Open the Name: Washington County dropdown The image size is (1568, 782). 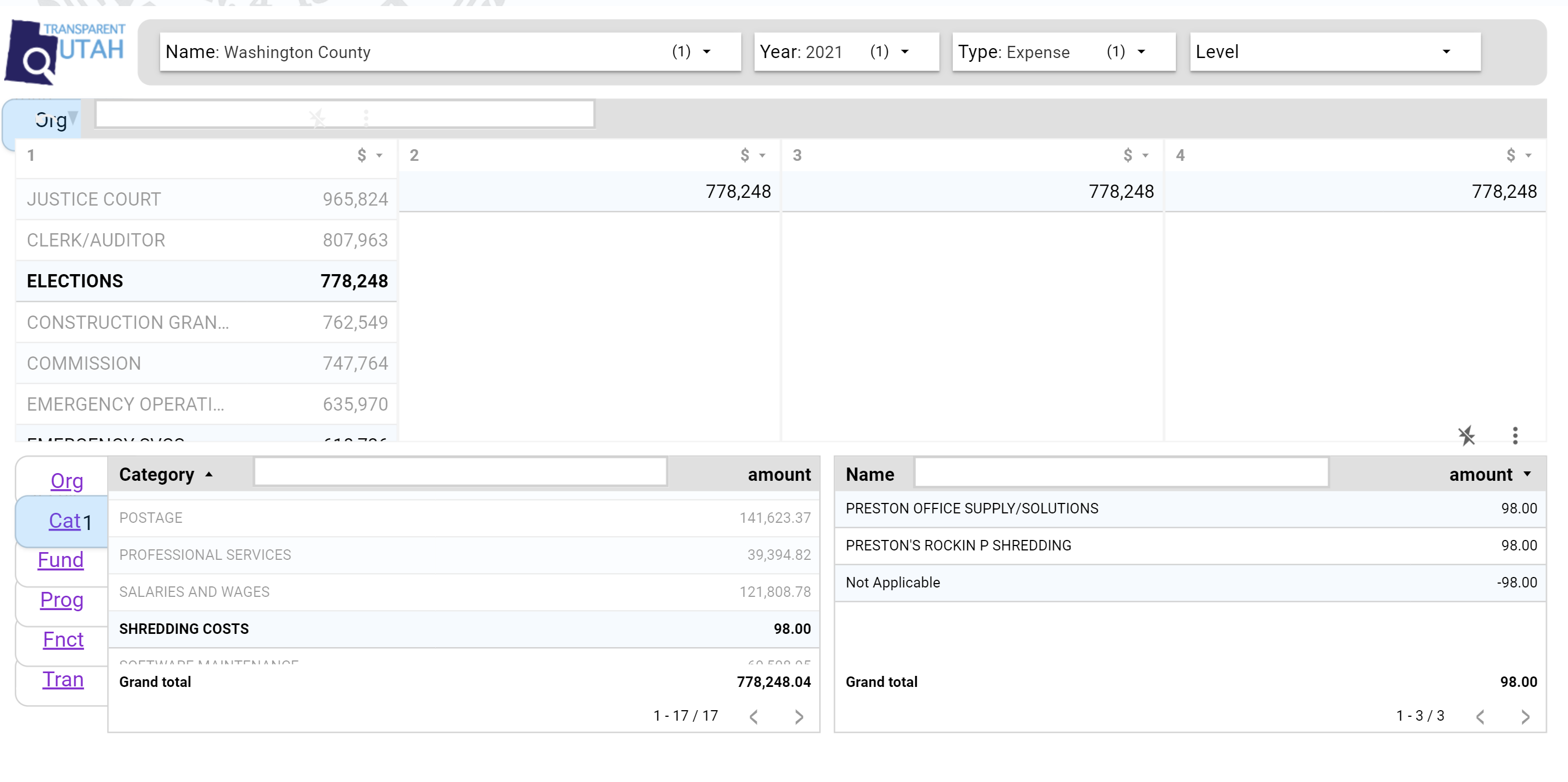pyautogui.click(x=450, y=52)
